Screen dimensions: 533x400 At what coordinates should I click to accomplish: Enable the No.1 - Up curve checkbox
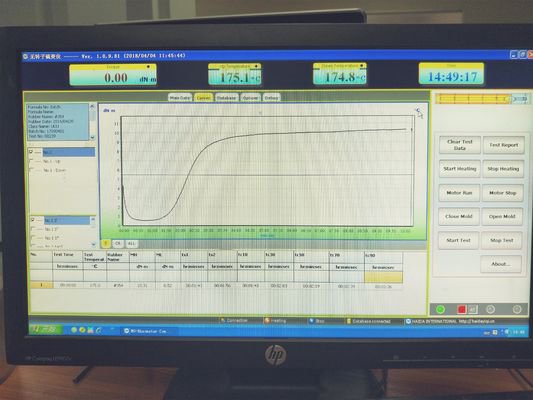(31, 161)
